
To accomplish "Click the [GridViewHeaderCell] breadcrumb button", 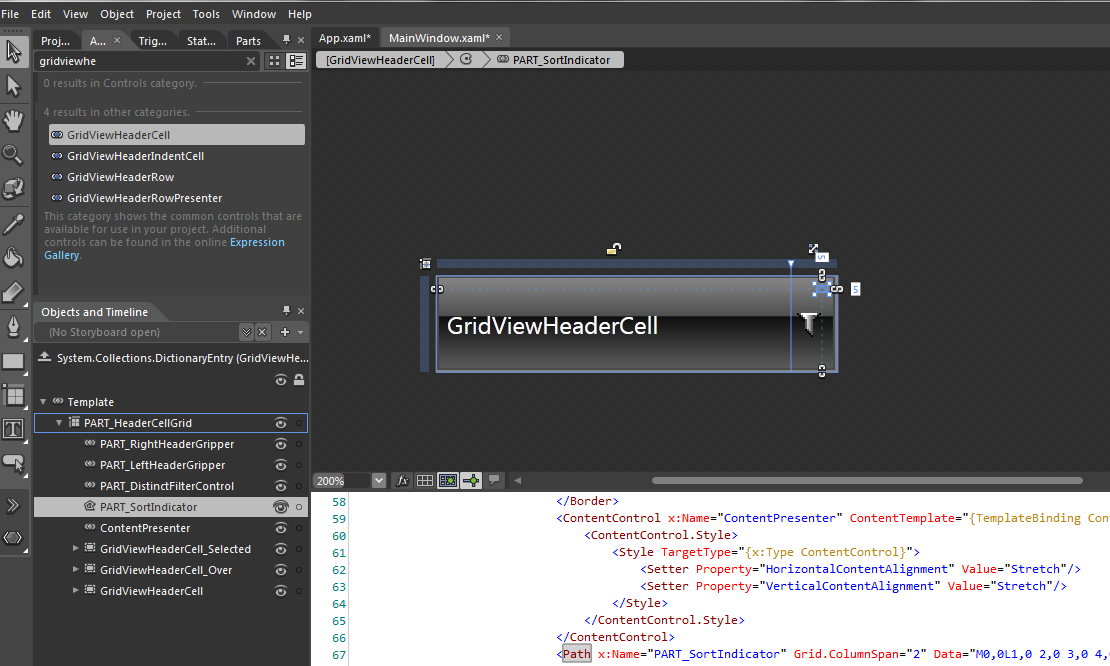I will point(380,60).
